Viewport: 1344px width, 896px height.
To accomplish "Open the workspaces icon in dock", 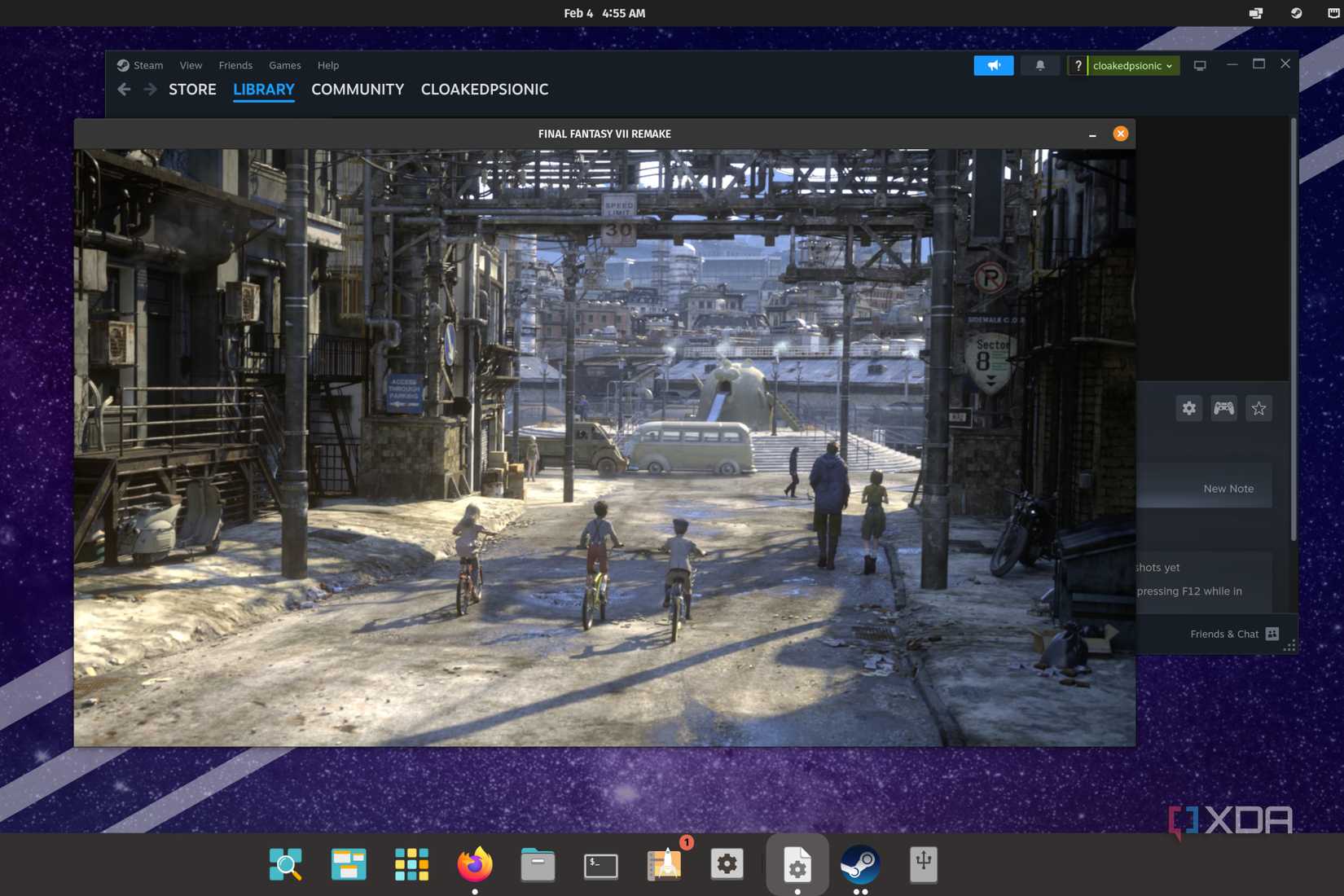I will pyautogui.click(x=349, y=864).
